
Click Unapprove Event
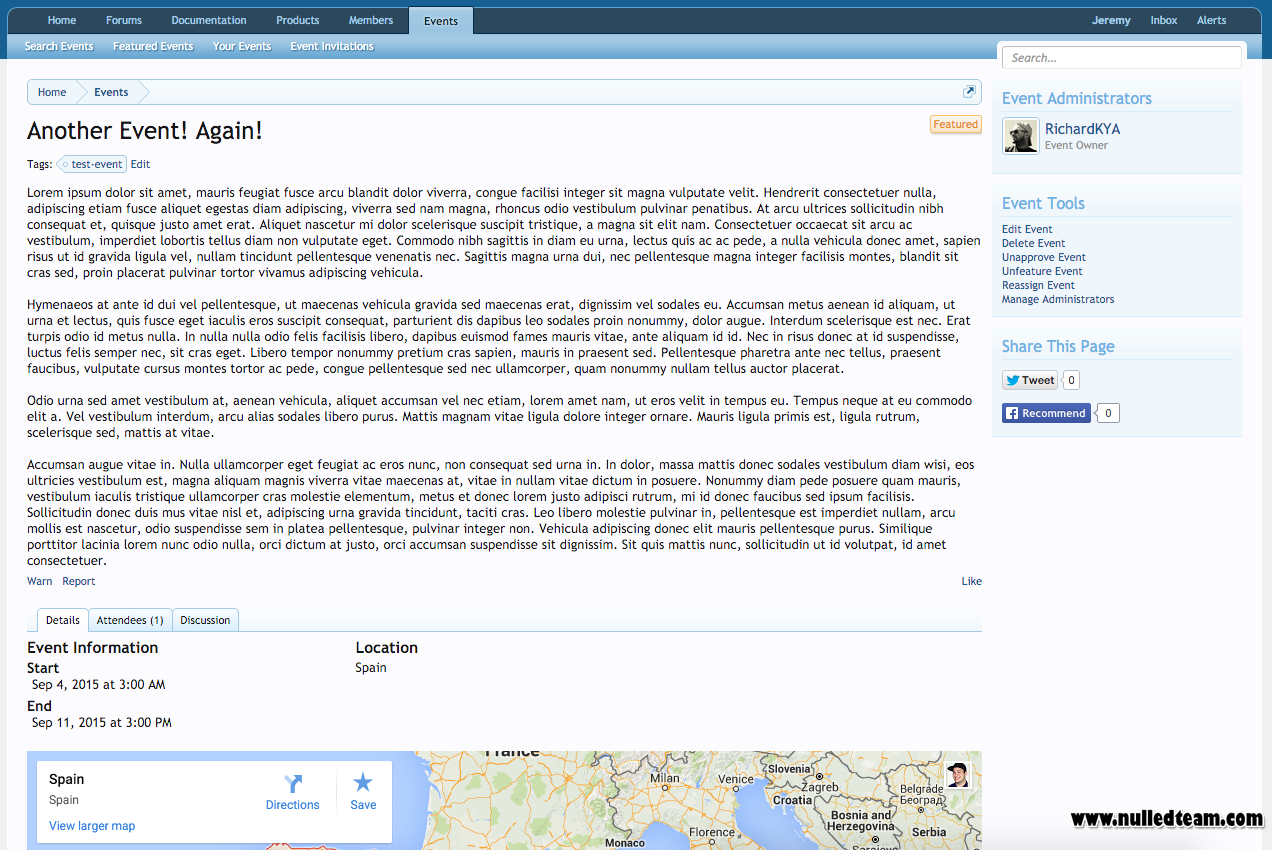pos(1044,257)
